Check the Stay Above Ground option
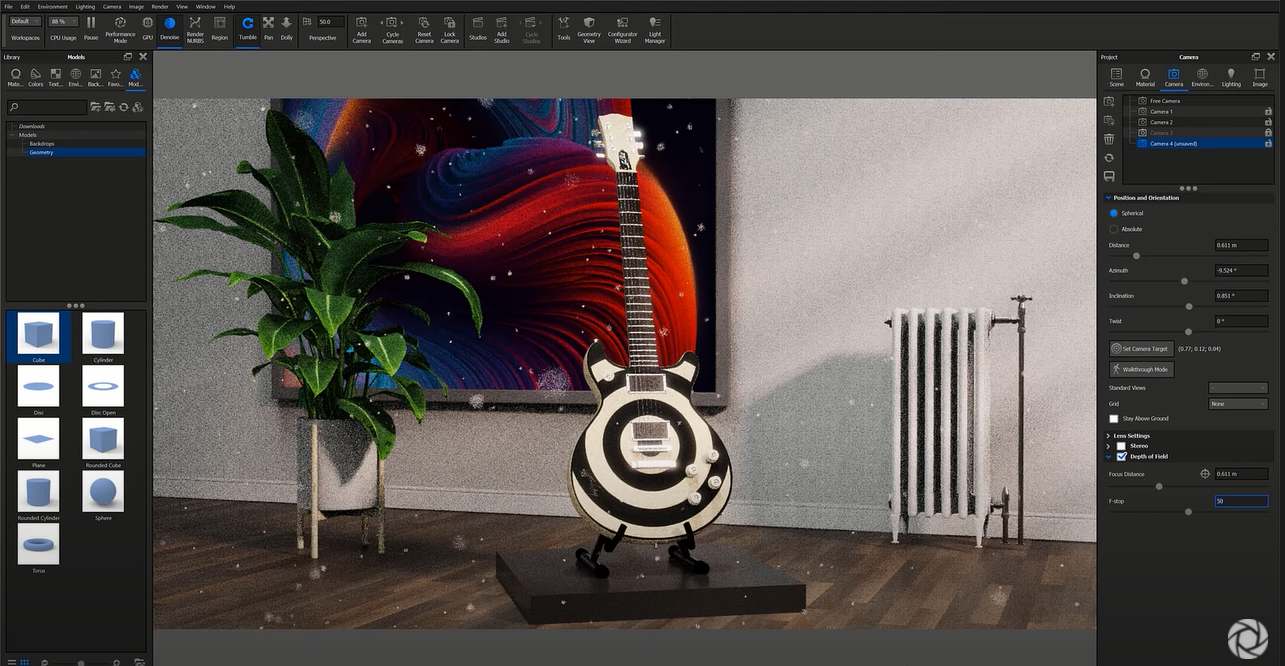1285x666 pixels. [1114, 418]
